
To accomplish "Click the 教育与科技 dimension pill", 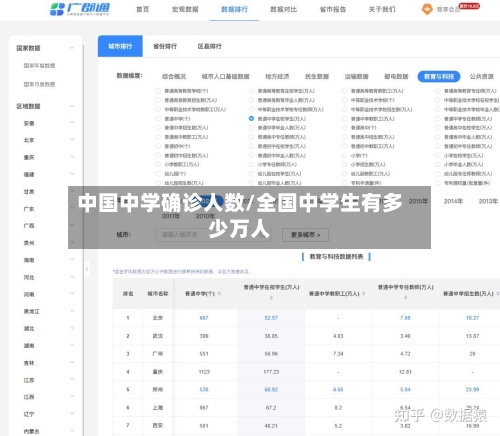I will [439, 76].
